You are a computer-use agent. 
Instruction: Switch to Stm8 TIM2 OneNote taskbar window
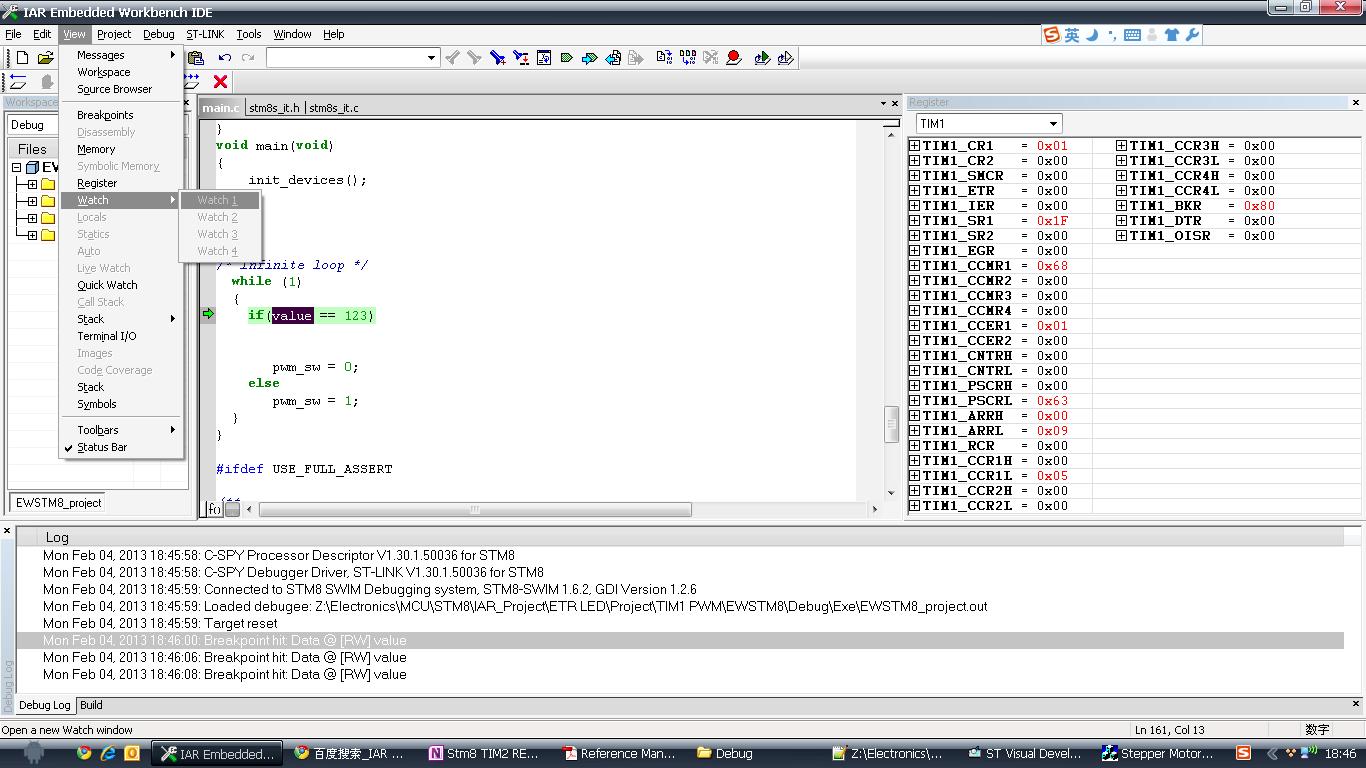(484, 753)
